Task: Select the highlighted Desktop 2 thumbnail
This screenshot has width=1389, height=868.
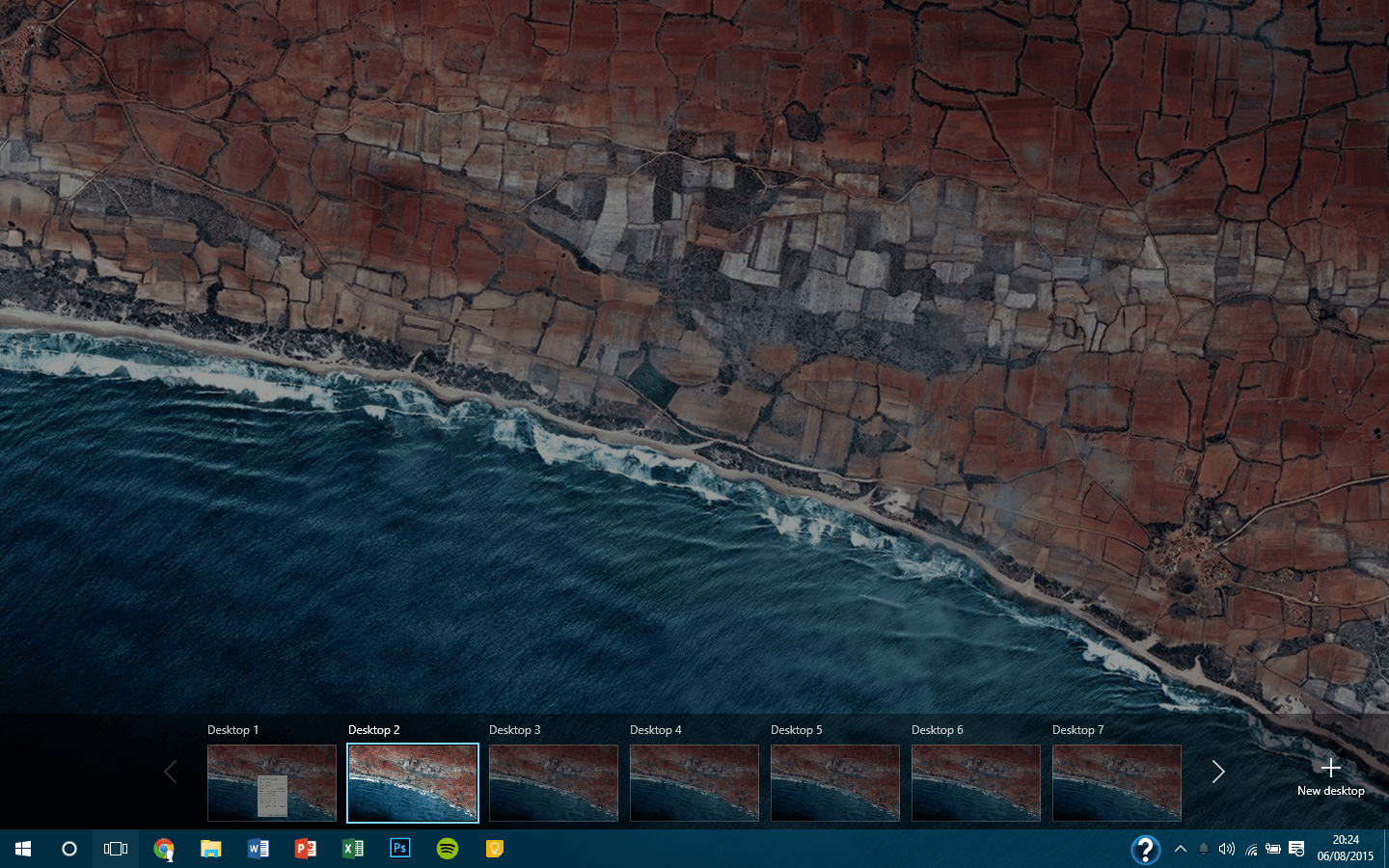Action: tap(413, 783)
